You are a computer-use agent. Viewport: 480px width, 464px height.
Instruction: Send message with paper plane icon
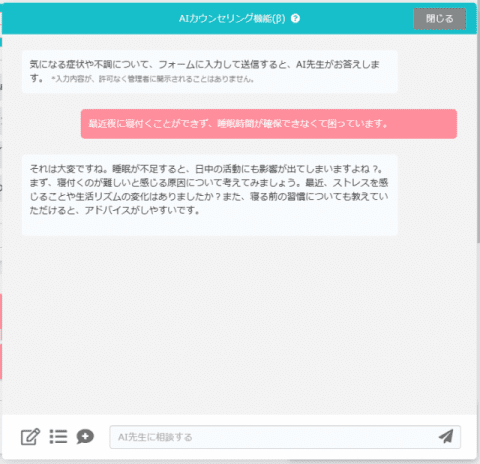446,436
